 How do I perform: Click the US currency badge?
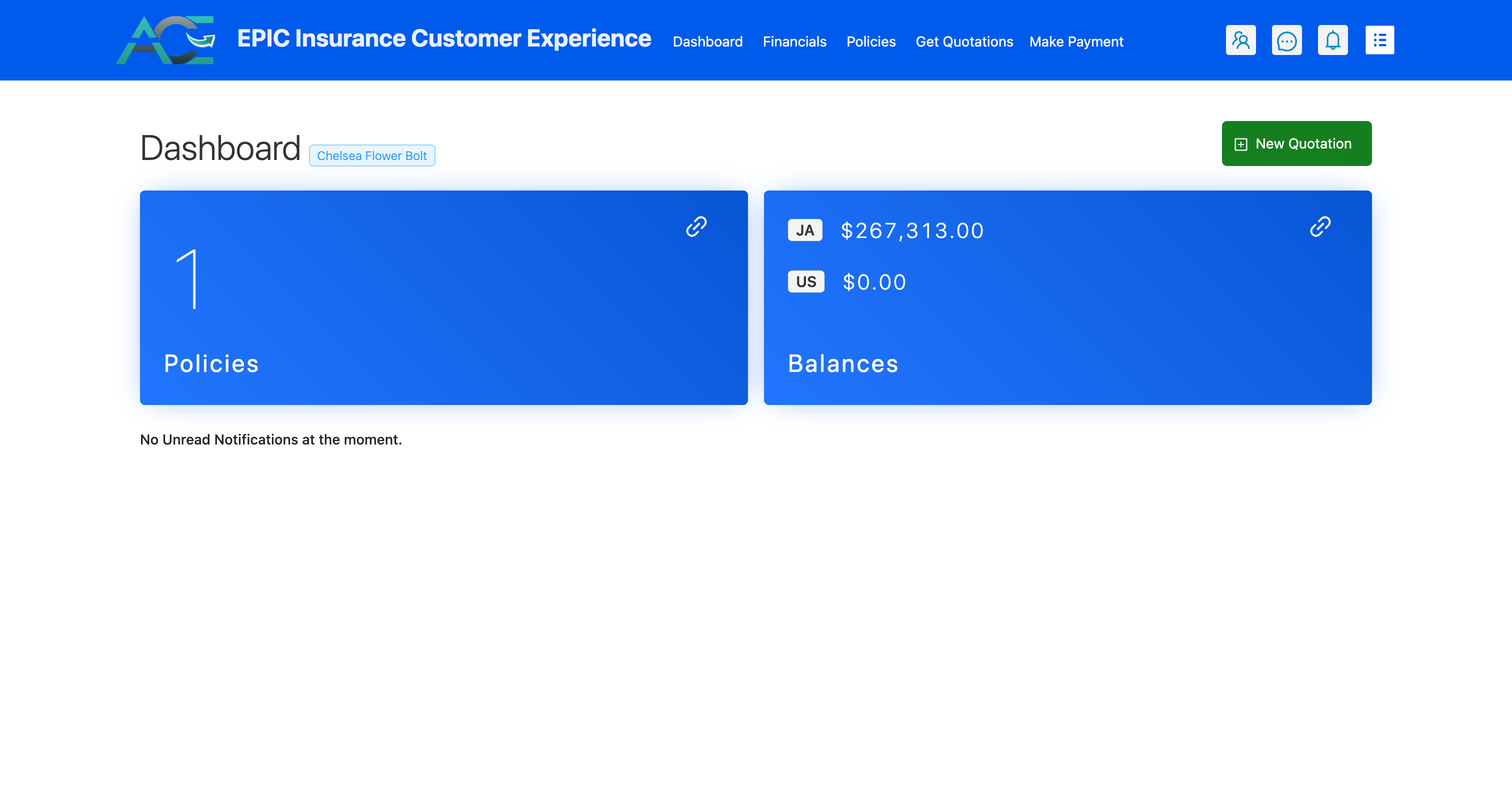pos(805,281)
